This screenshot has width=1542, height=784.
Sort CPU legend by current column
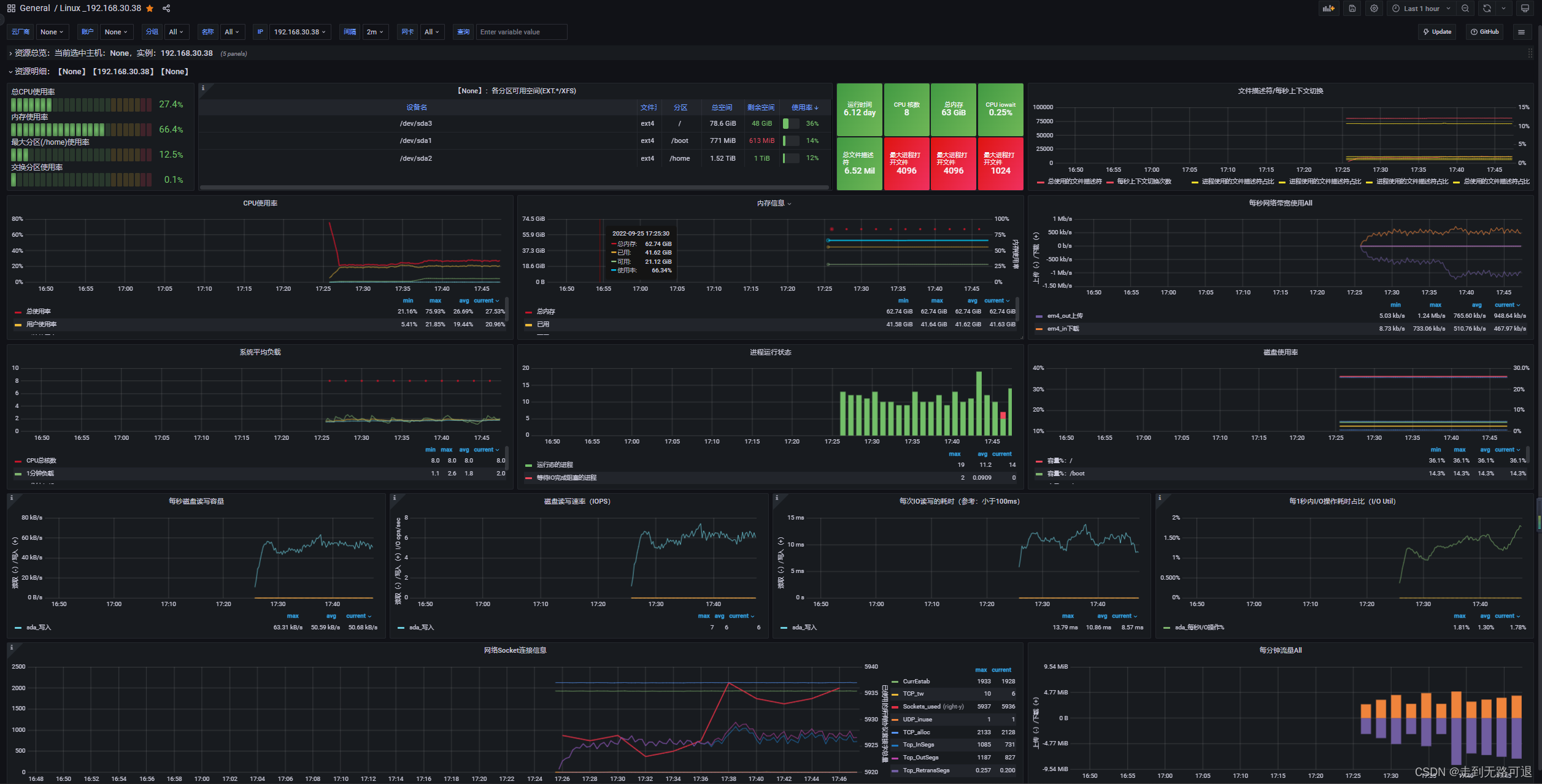pyautogui.click(x=486, y=301)
